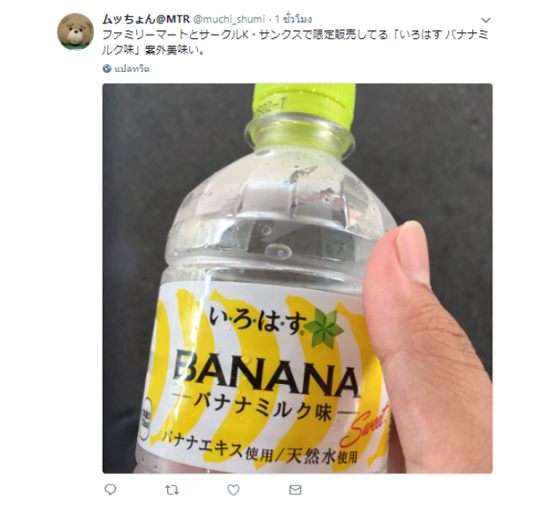Open tweet options chevron menu

[x=486, y=20]
